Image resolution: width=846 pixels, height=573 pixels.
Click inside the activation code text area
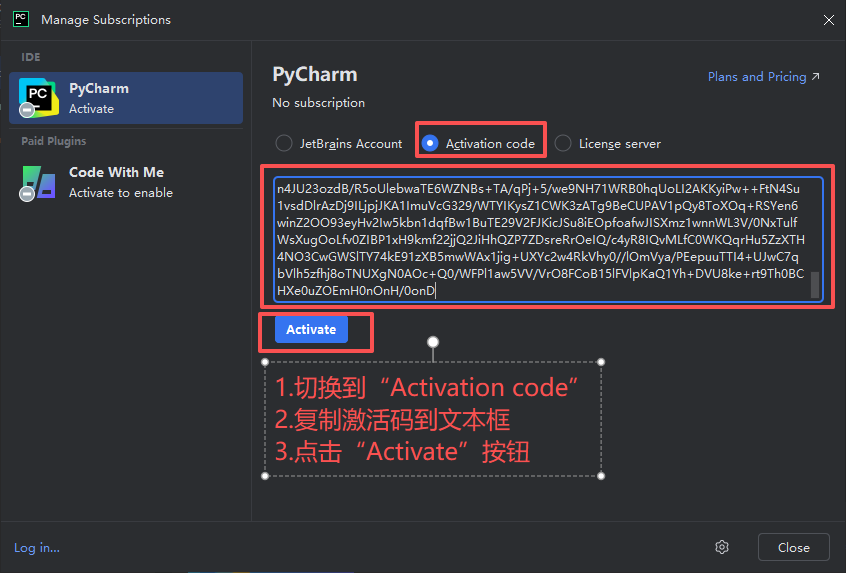click(x=540, y=240)
